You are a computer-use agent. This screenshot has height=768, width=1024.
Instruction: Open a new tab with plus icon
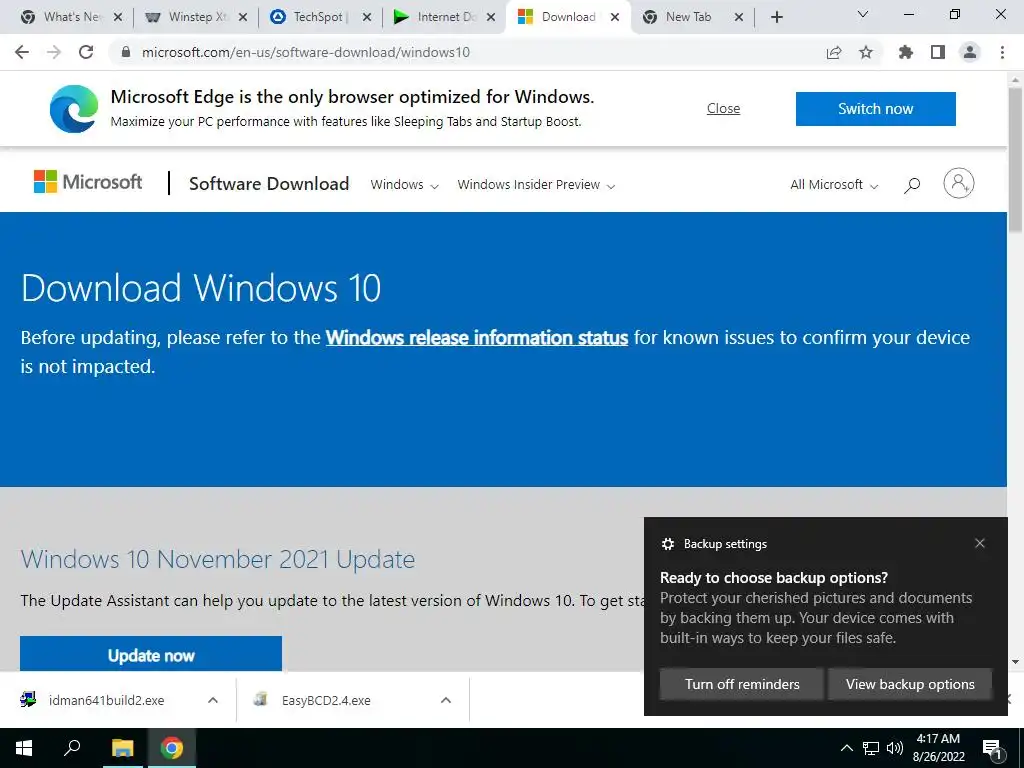776,17
